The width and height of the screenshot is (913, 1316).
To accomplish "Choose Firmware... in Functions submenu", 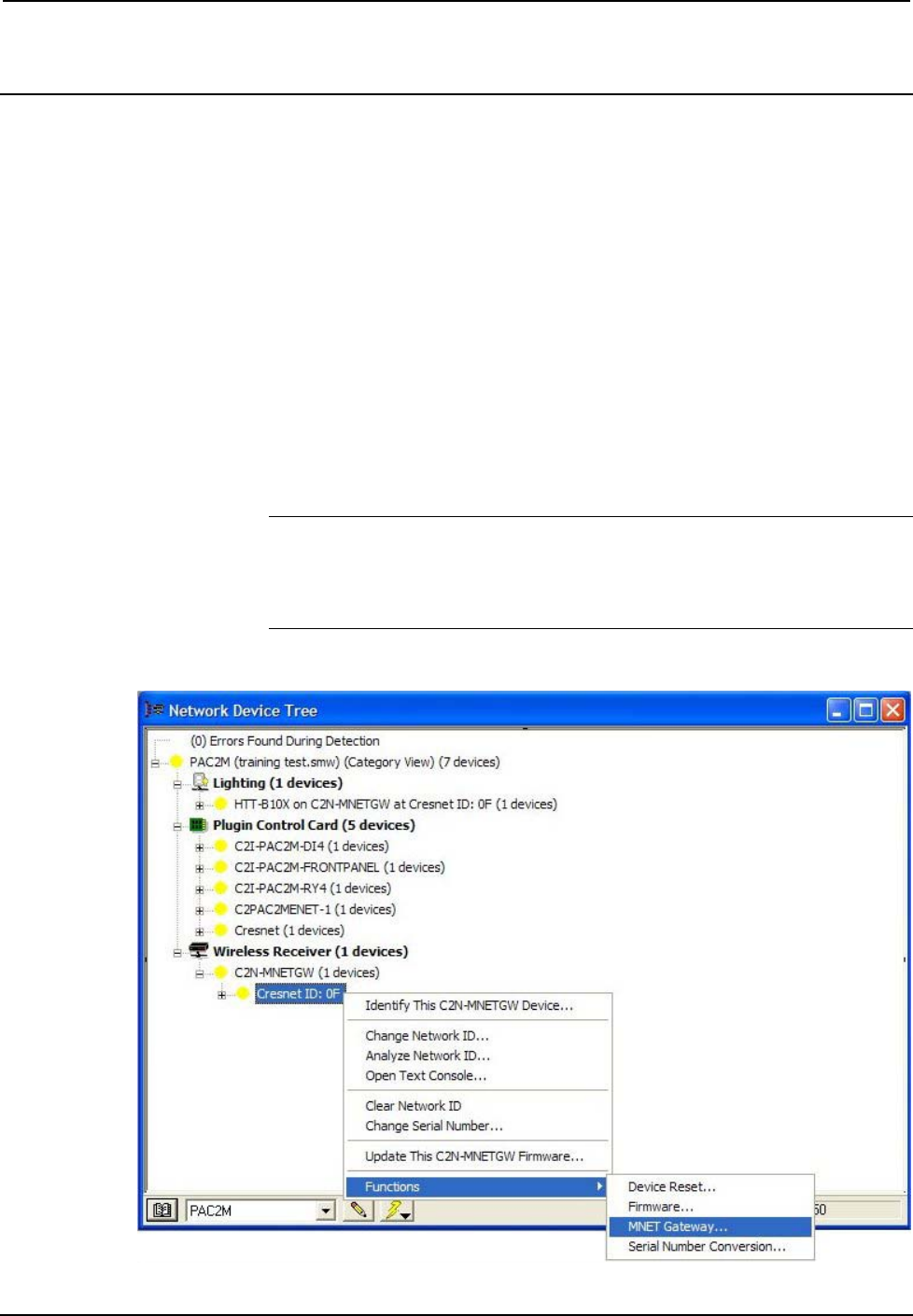I will pyautogui.click(x=710, y=1207).
